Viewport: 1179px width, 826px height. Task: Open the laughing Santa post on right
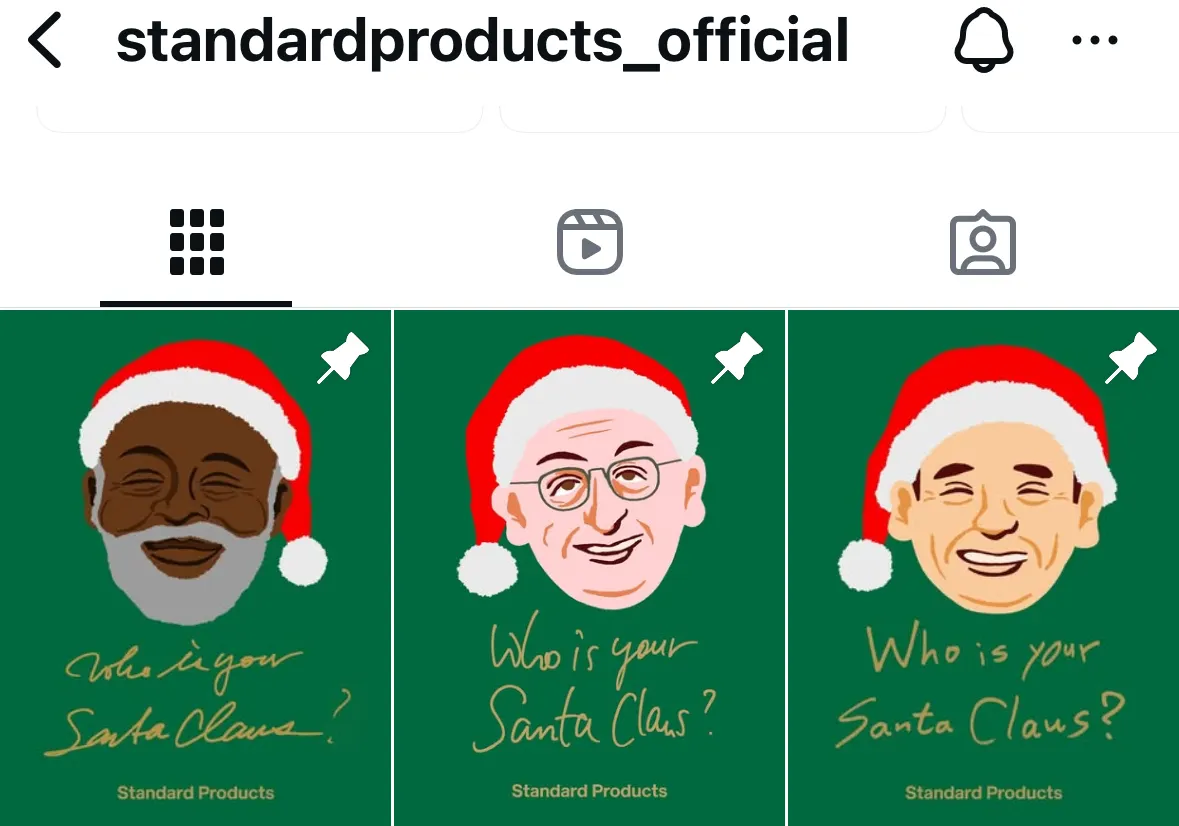click(x=984, y=568)
